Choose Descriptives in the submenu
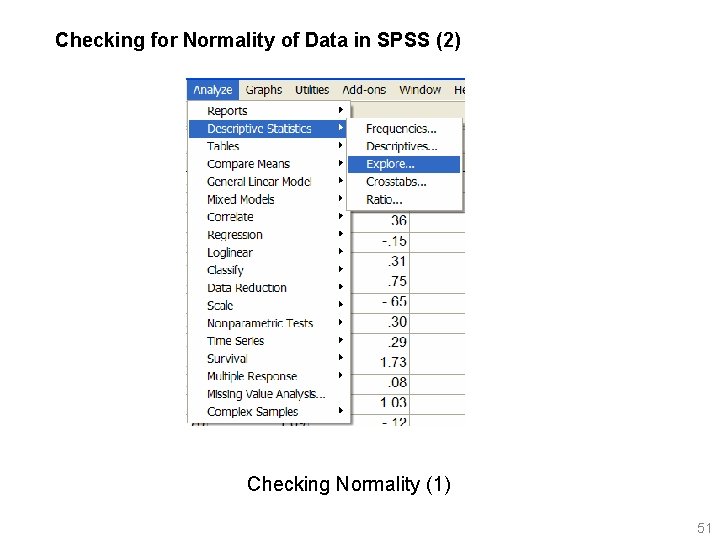720x540 pixels. click(x=401, y=147)
